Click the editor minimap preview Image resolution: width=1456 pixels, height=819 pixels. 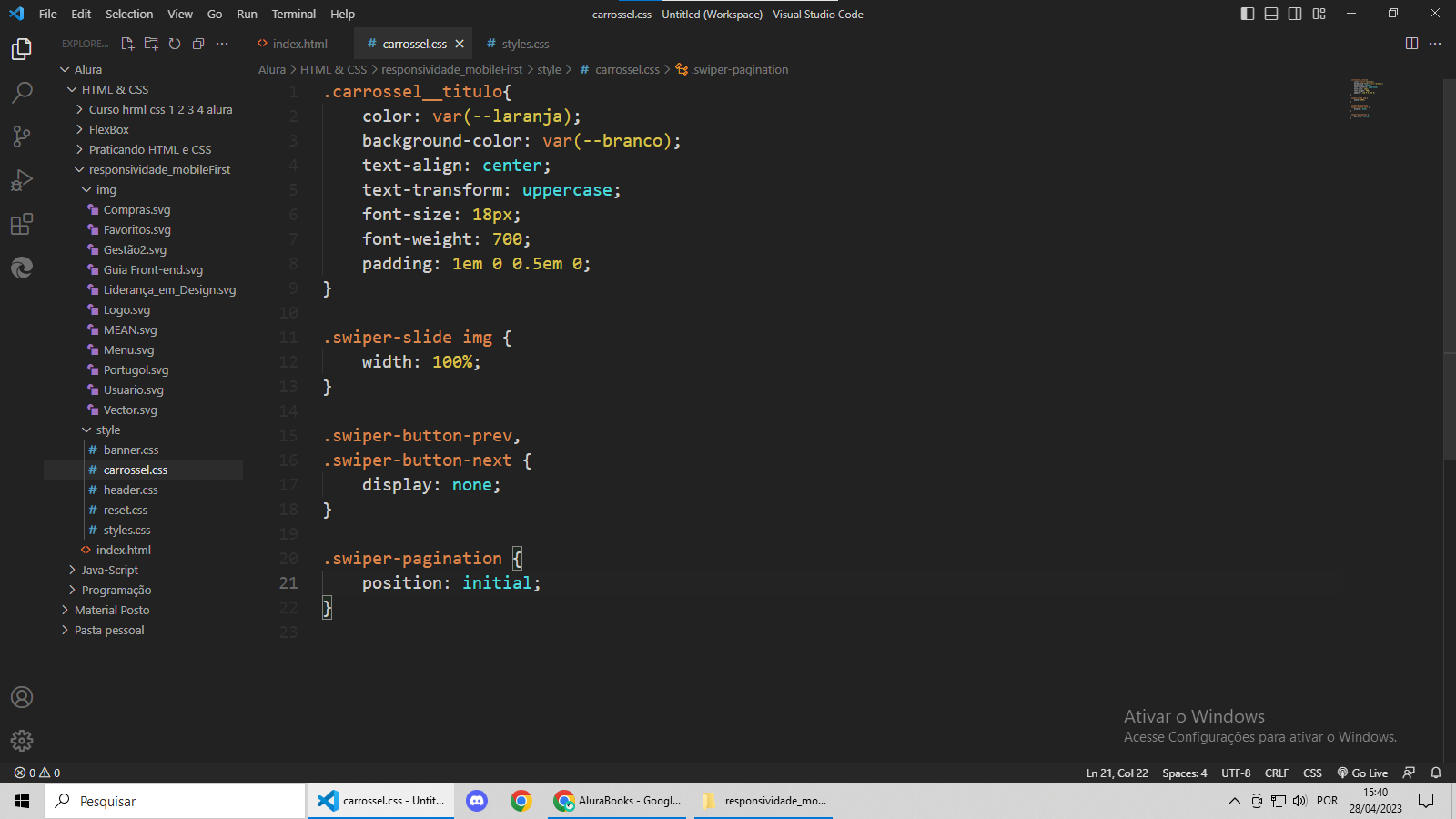[1365, 99]
